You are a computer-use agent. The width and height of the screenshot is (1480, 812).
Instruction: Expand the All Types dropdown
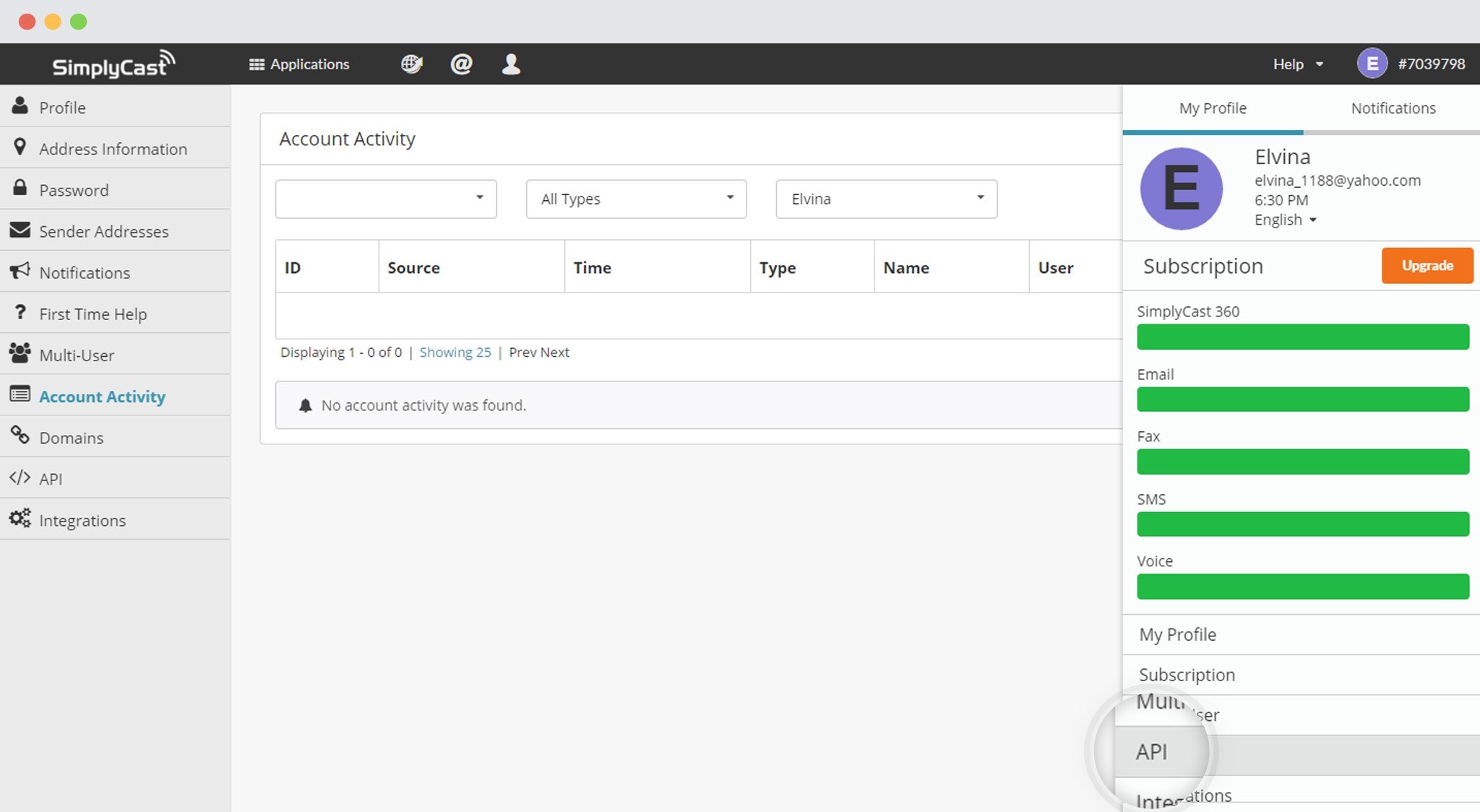click(636, 199)
